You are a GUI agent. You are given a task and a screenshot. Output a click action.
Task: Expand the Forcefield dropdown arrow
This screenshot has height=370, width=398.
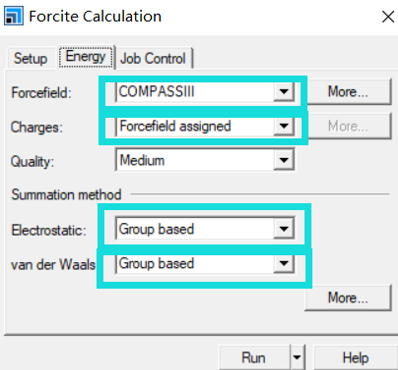[284, 91]
